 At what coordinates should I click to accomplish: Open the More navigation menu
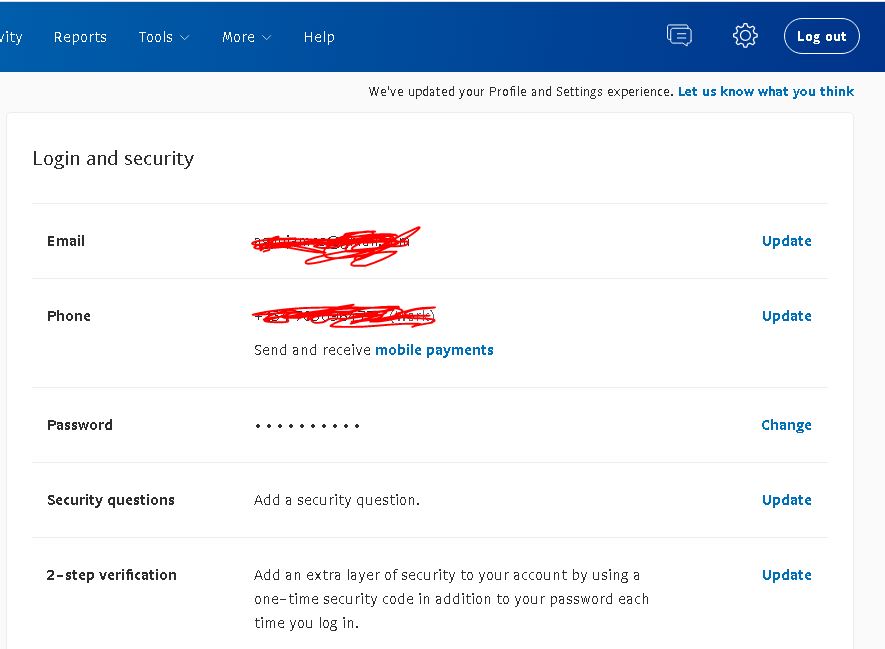pos(240,37)
